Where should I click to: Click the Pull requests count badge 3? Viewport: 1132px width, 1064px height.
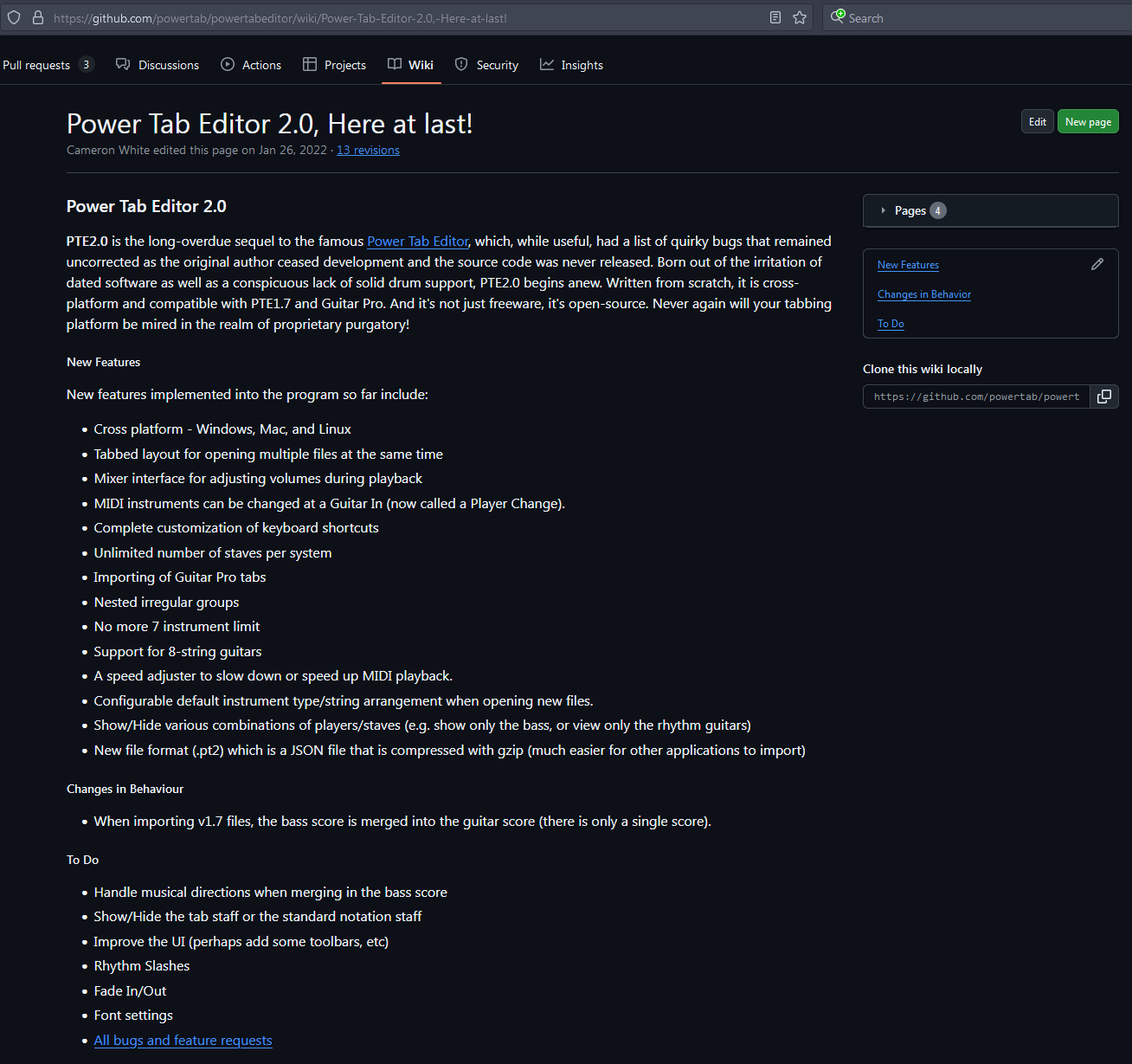[x=86, y=65]
